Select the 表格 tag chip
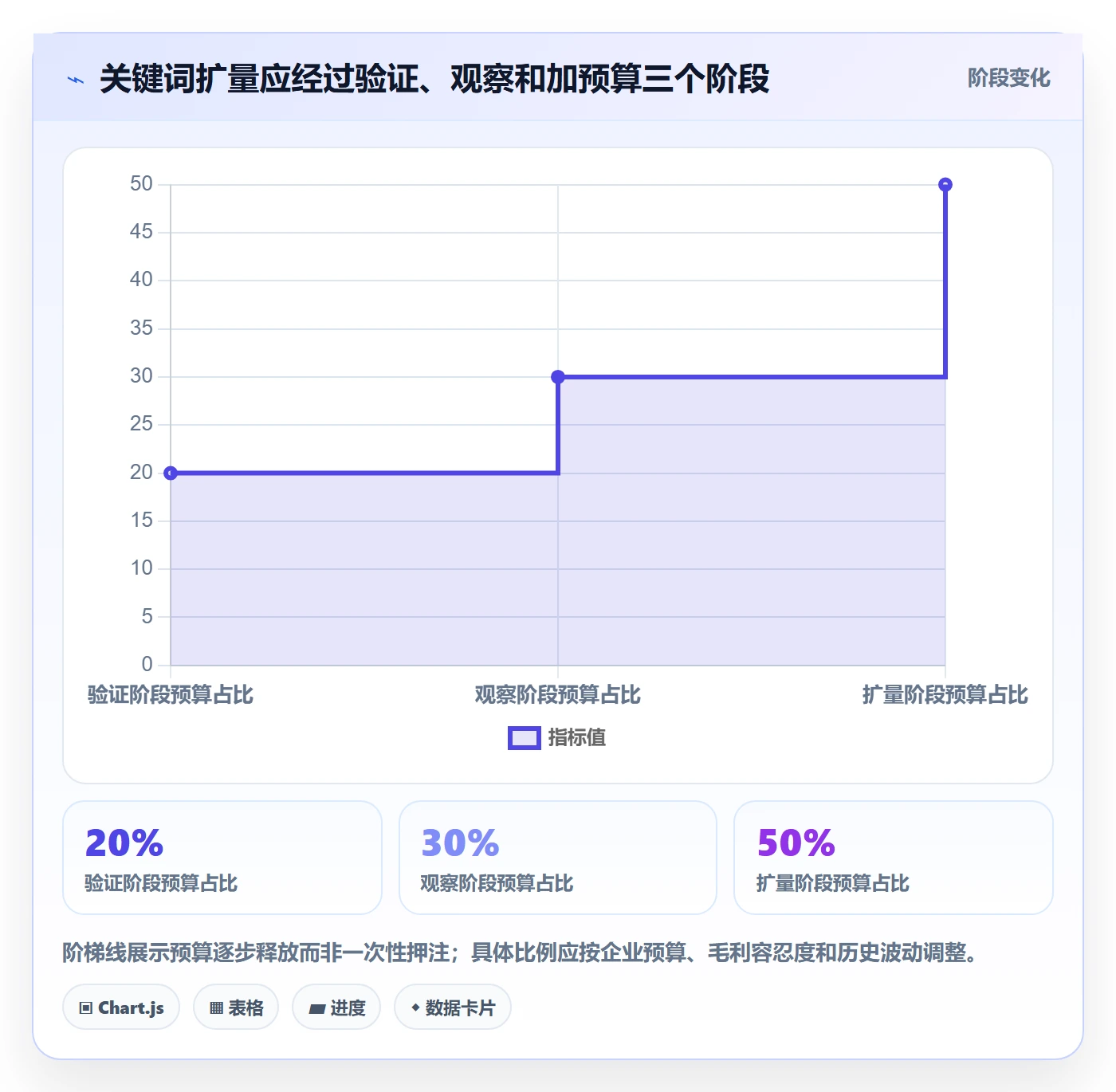Image resolution: width=1116 pixels, height=1092 pixels. click(236, 1008)
